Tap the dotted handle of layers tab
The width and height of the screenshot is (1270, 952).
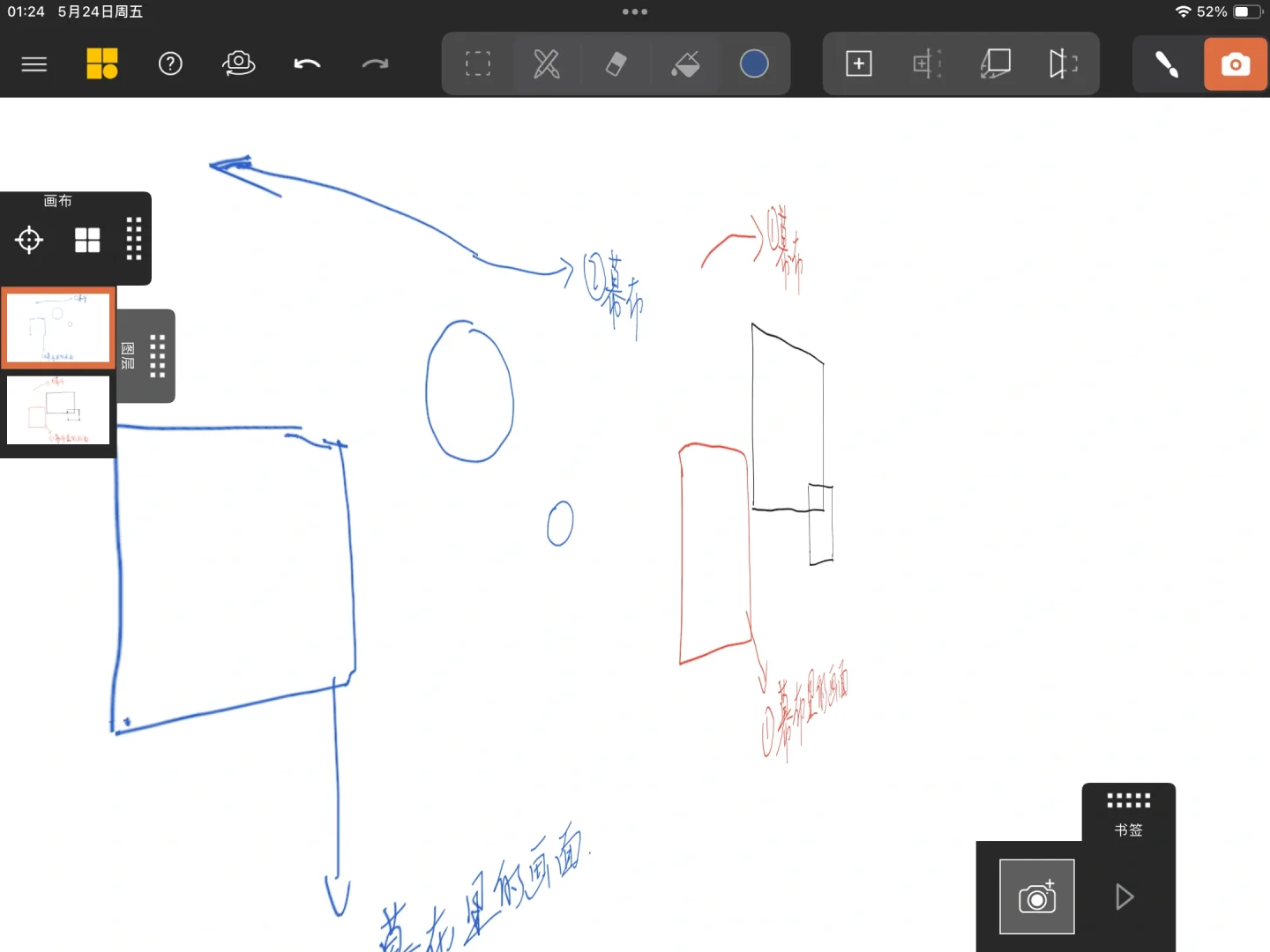click(x=158, y=356)
